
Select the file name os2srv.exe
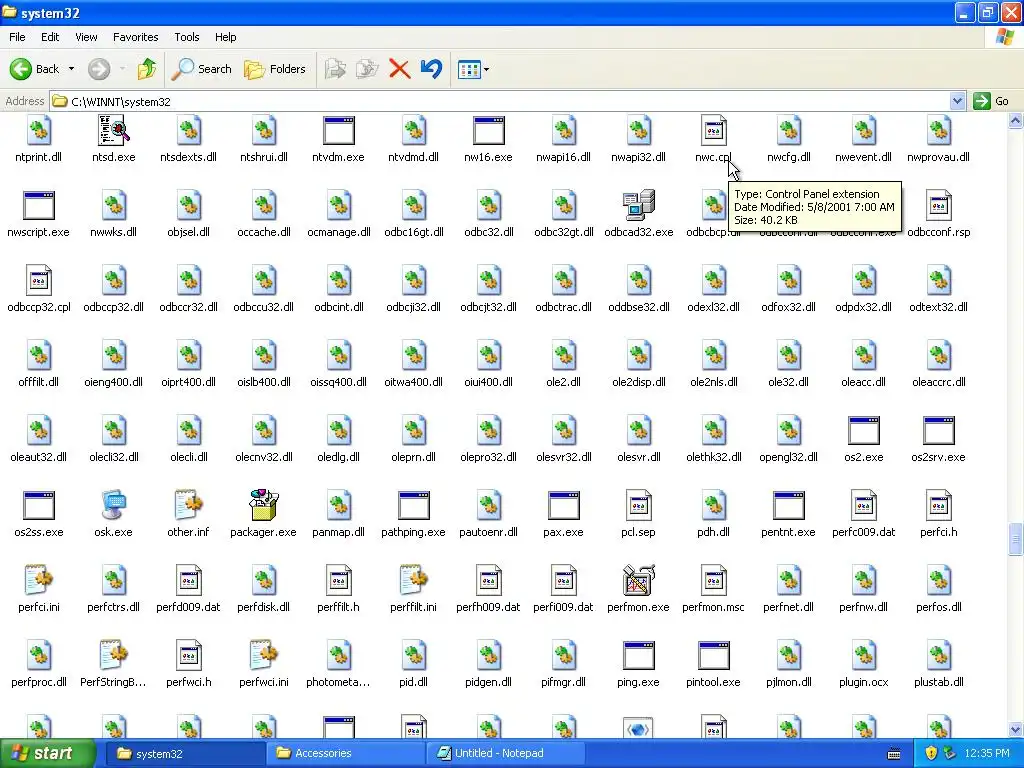pyautogui.click(x=938, y=457)
